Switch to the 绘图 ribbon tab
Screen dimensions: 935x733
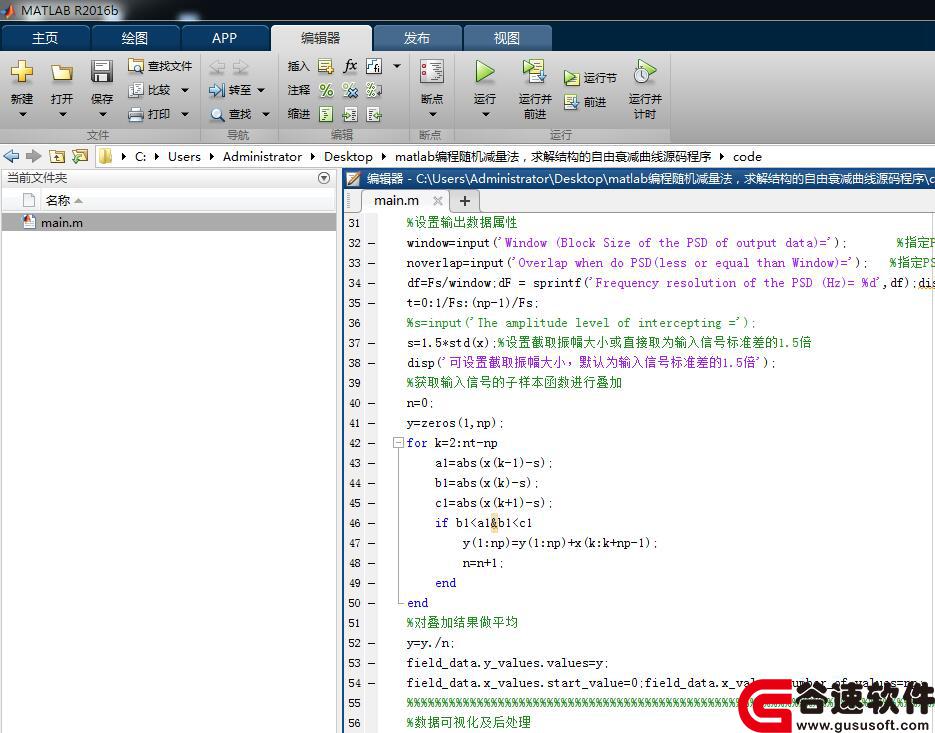(135, 38)
